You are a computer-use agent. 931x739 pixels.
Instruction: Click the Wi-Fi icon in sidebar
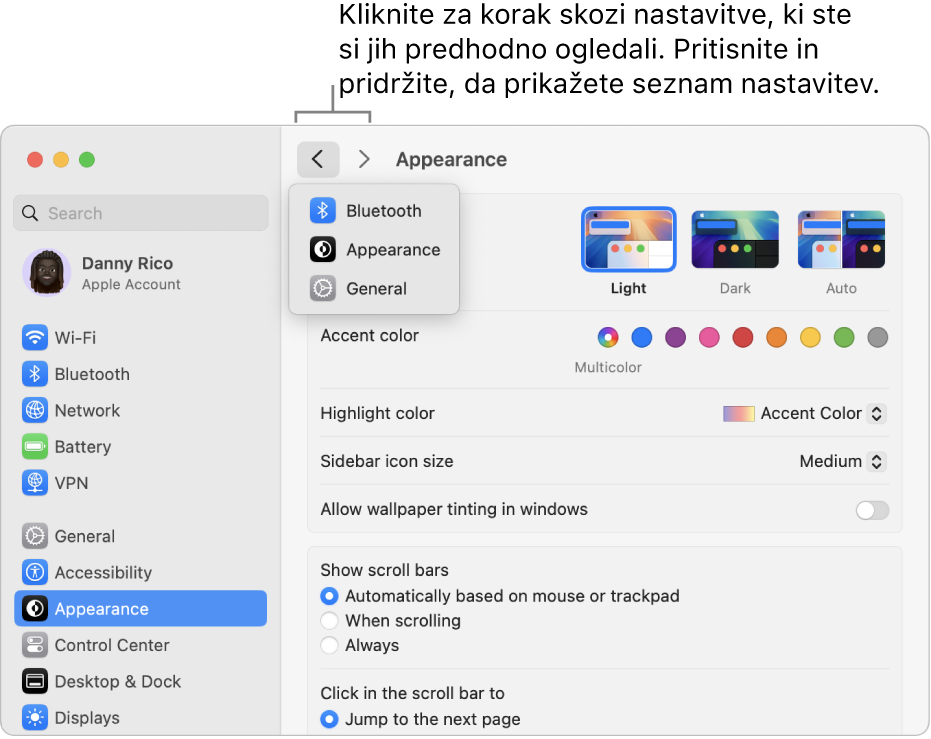tap(35, 338)
